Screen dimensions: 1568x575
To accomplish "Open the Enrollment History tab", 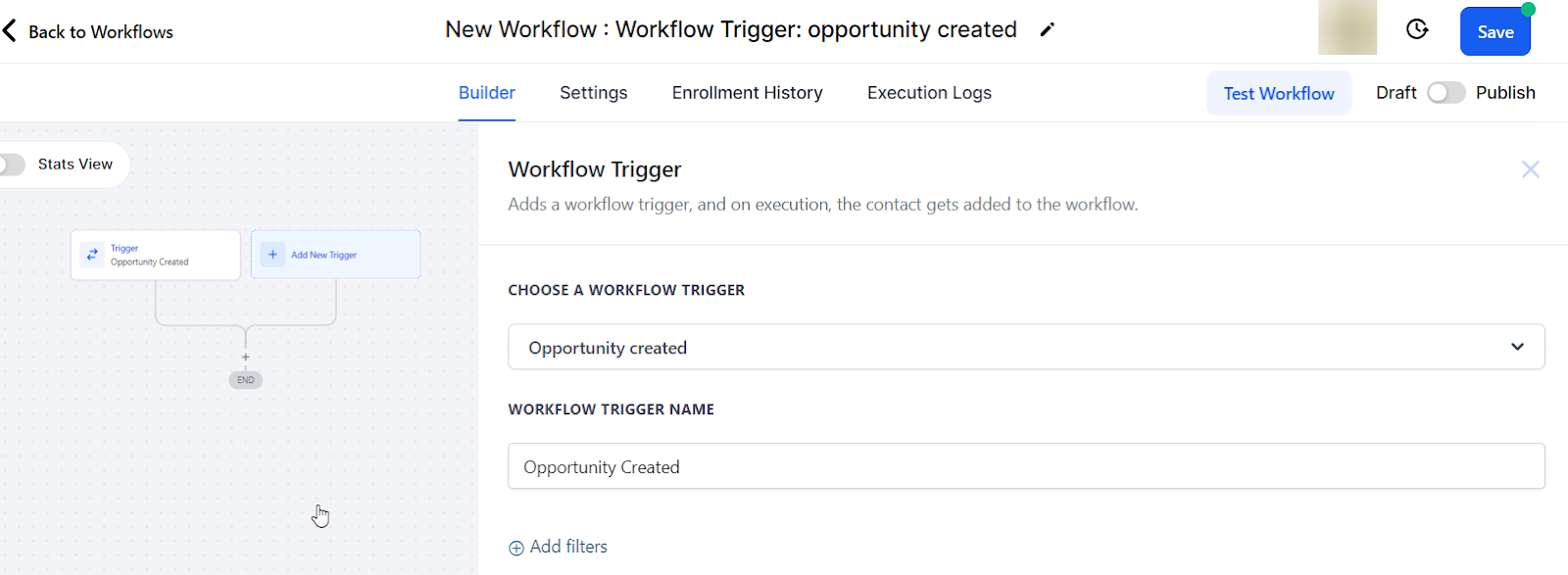I will tap(748, 93).
